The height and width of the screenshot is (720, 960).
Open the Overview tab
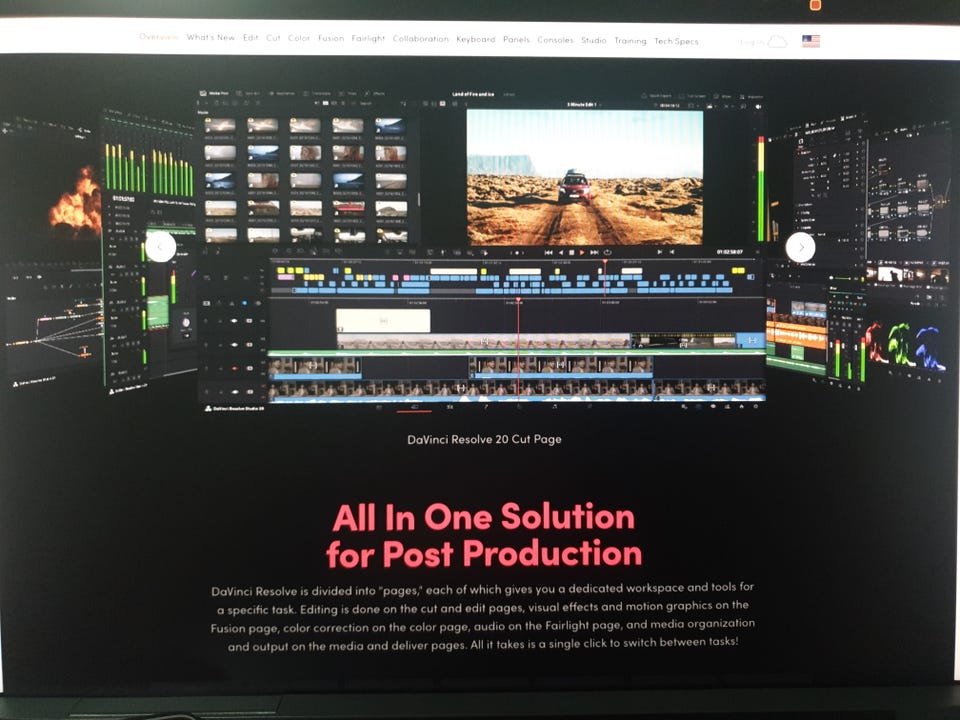159,37
